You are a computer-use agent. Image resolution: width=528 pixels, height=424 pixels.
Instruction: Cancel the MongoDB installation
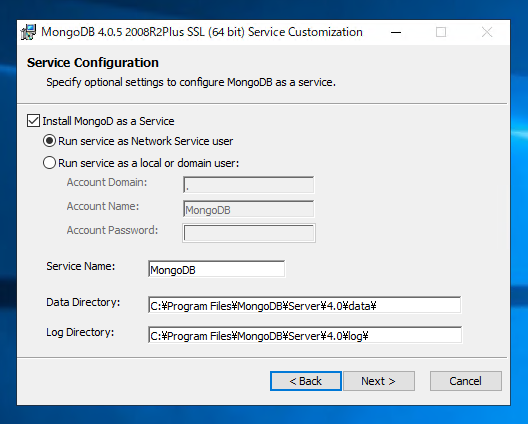coord(466,381)
